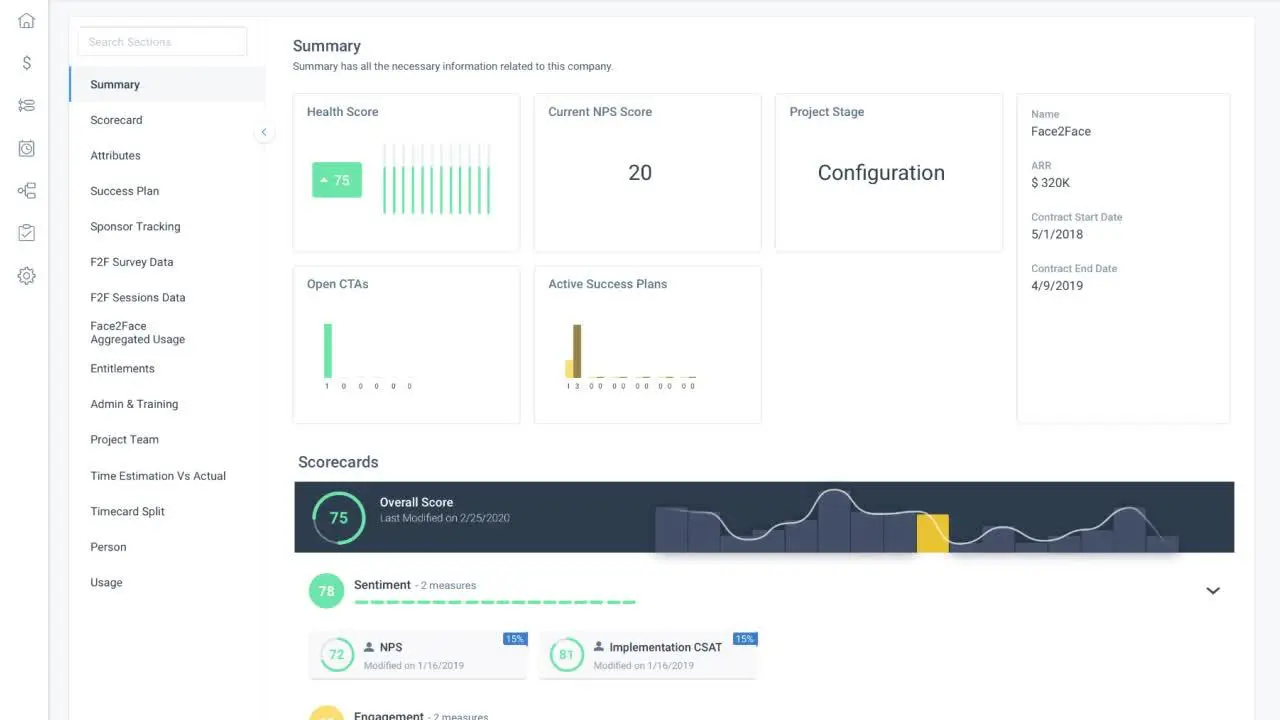Open Timecard Split section

(127, 511)
